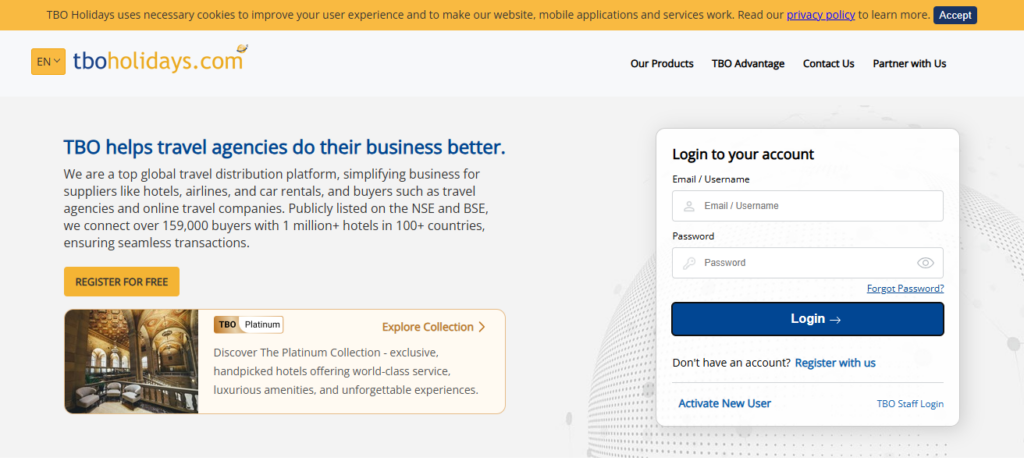Open the EN language dropdown

pyautogui.click(x=48, y=62)
